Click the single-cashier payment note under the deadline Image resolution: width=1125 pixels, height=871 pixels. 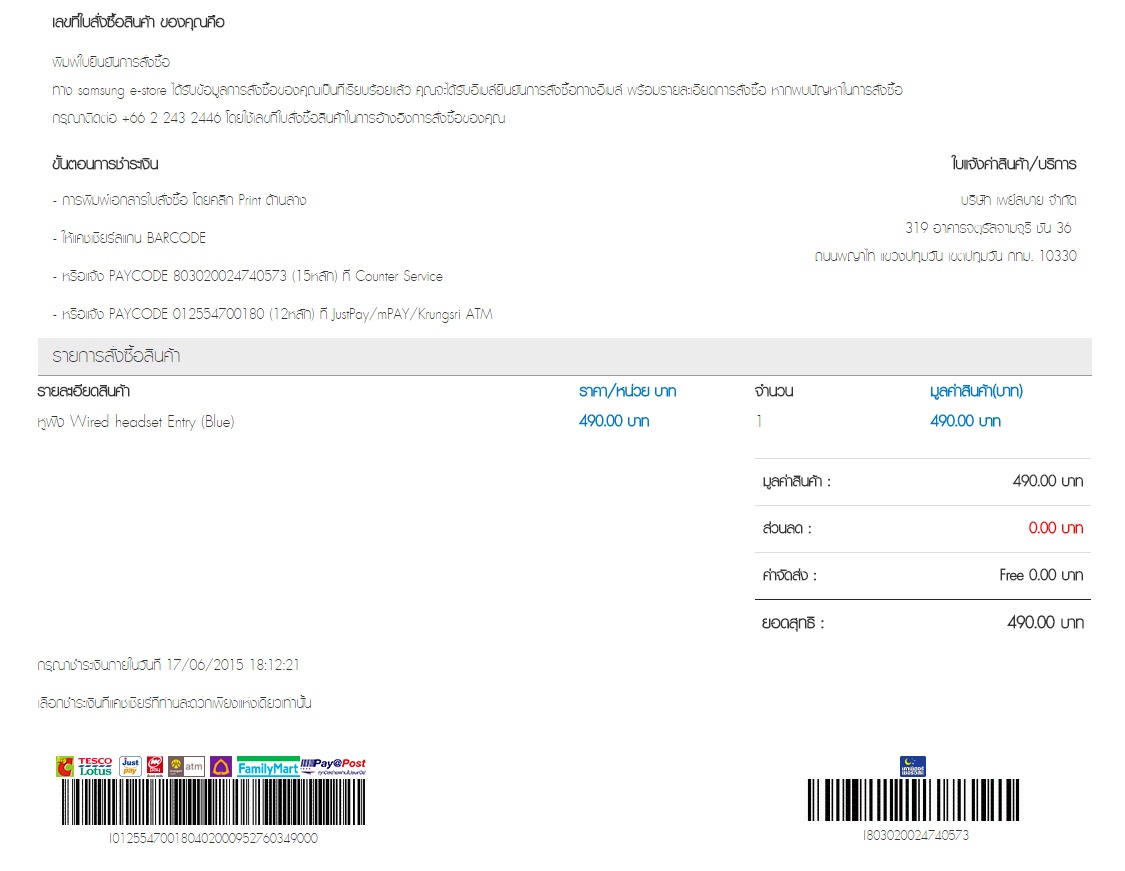point(174,703)
